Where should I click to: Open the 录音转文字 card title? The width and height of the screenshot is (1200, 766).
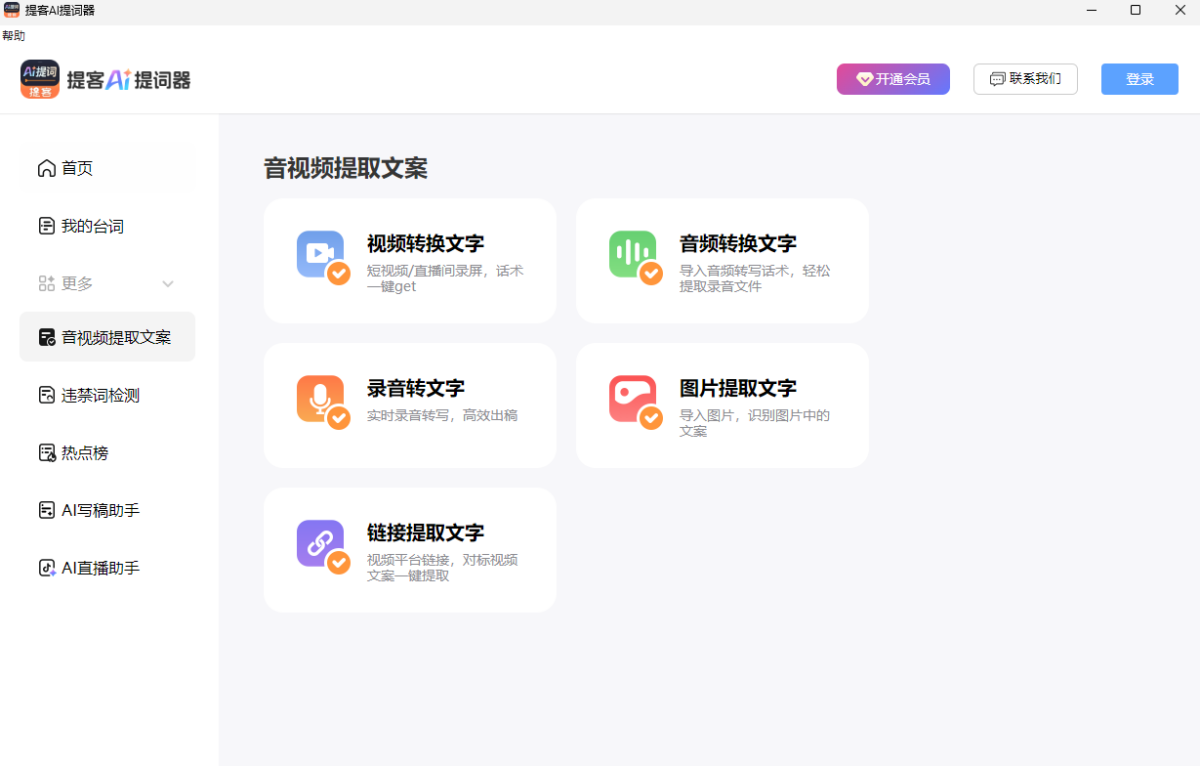point(416,388)
